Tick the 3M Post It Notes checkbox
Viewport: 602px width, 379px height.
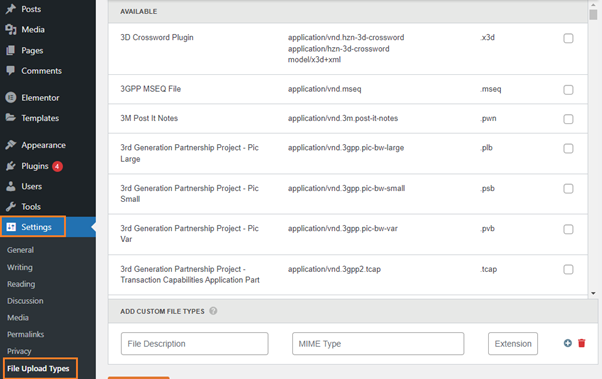[x=568, y=119]
